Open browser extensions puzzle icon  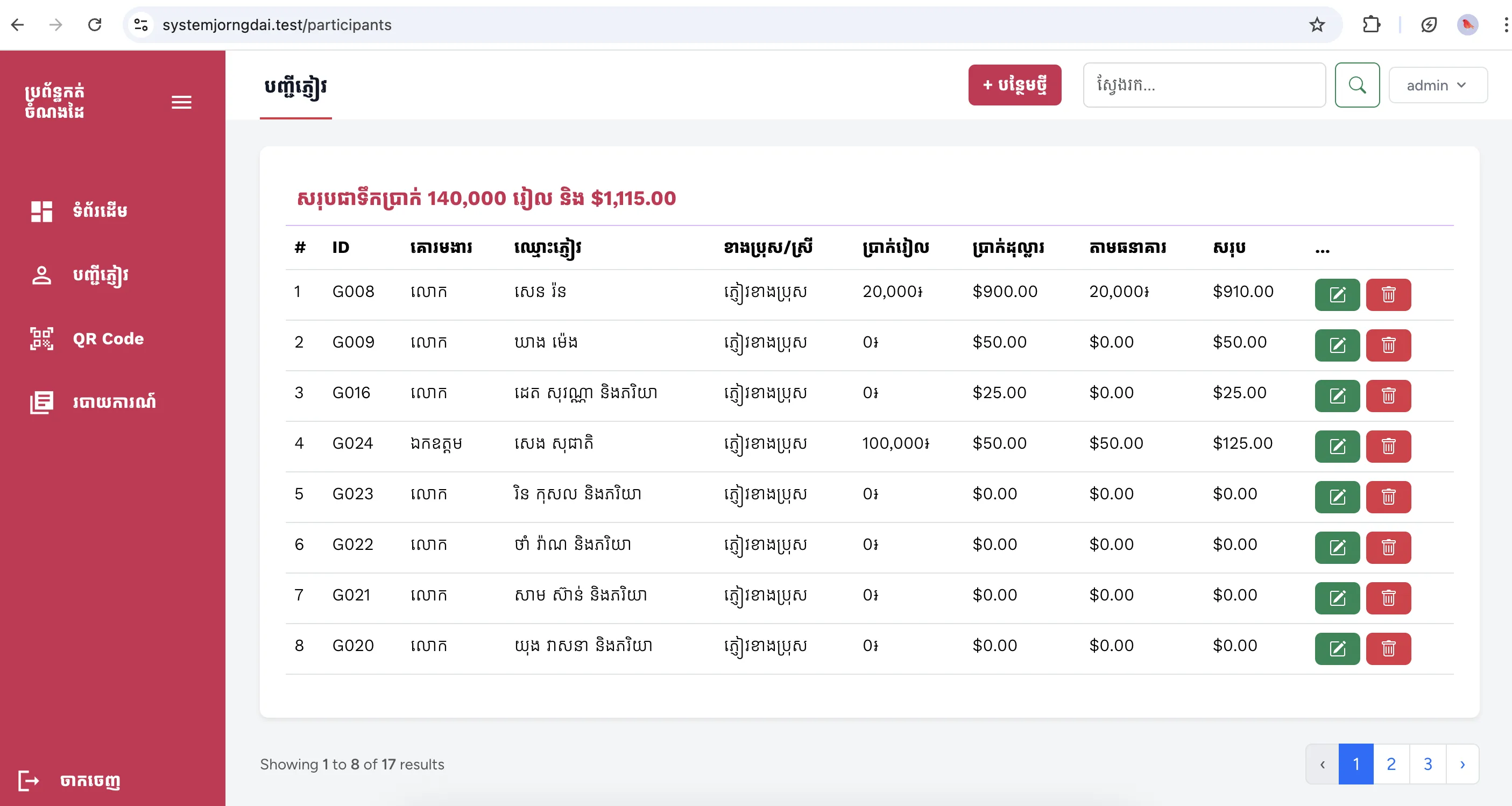1371,25
